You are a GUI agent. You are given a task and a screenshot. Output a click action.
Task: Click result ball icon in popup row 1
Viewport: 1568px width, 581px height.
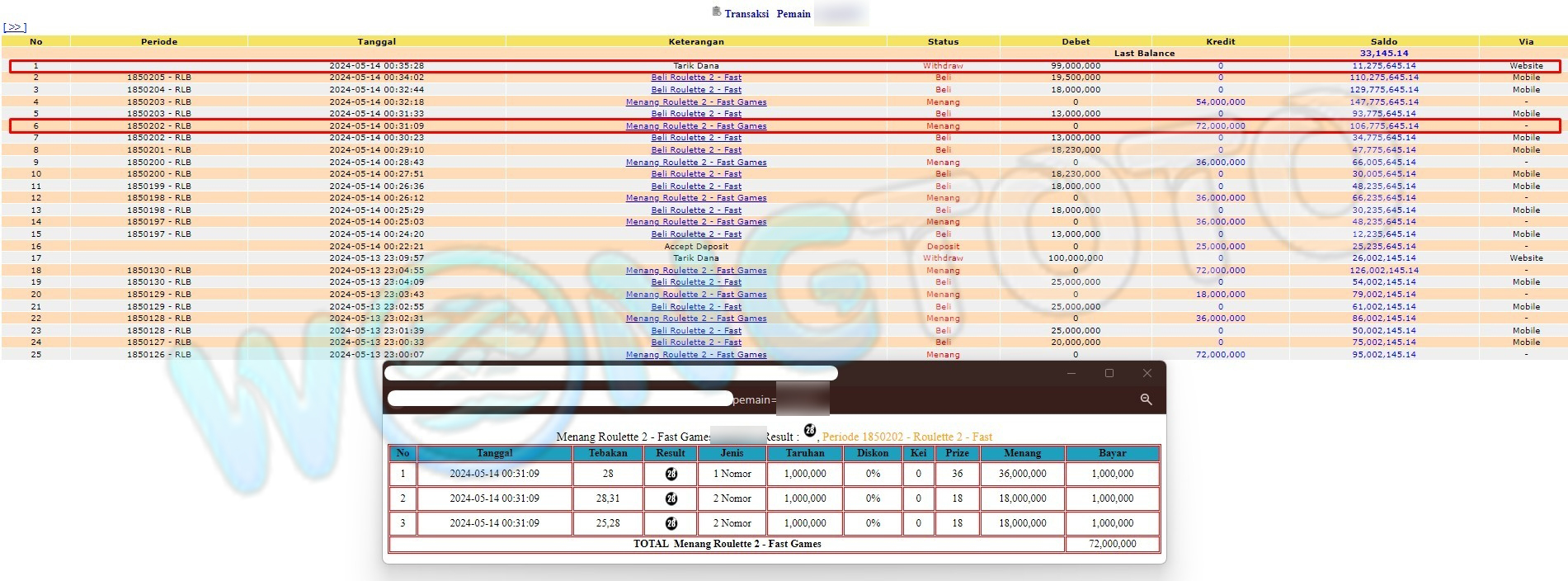[671, 474]
